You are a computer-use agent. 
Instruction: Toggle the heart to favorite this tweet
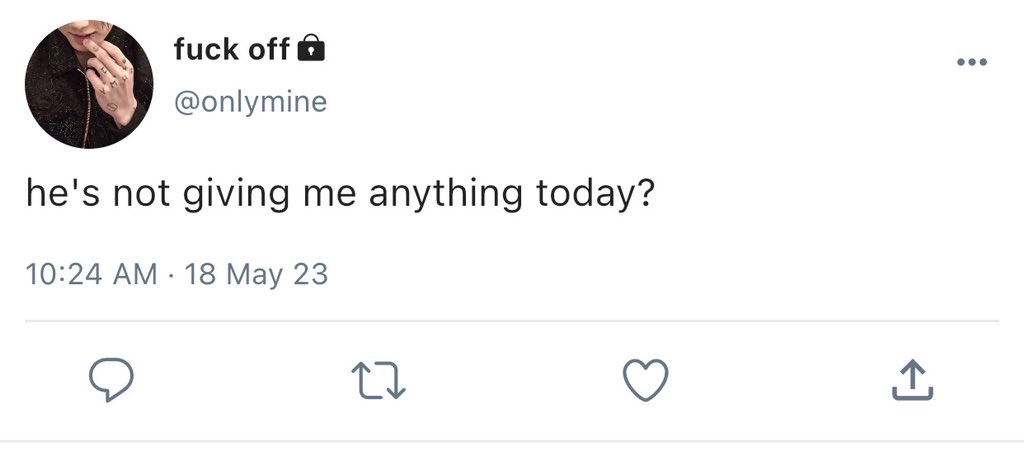(x=645, y=380)
